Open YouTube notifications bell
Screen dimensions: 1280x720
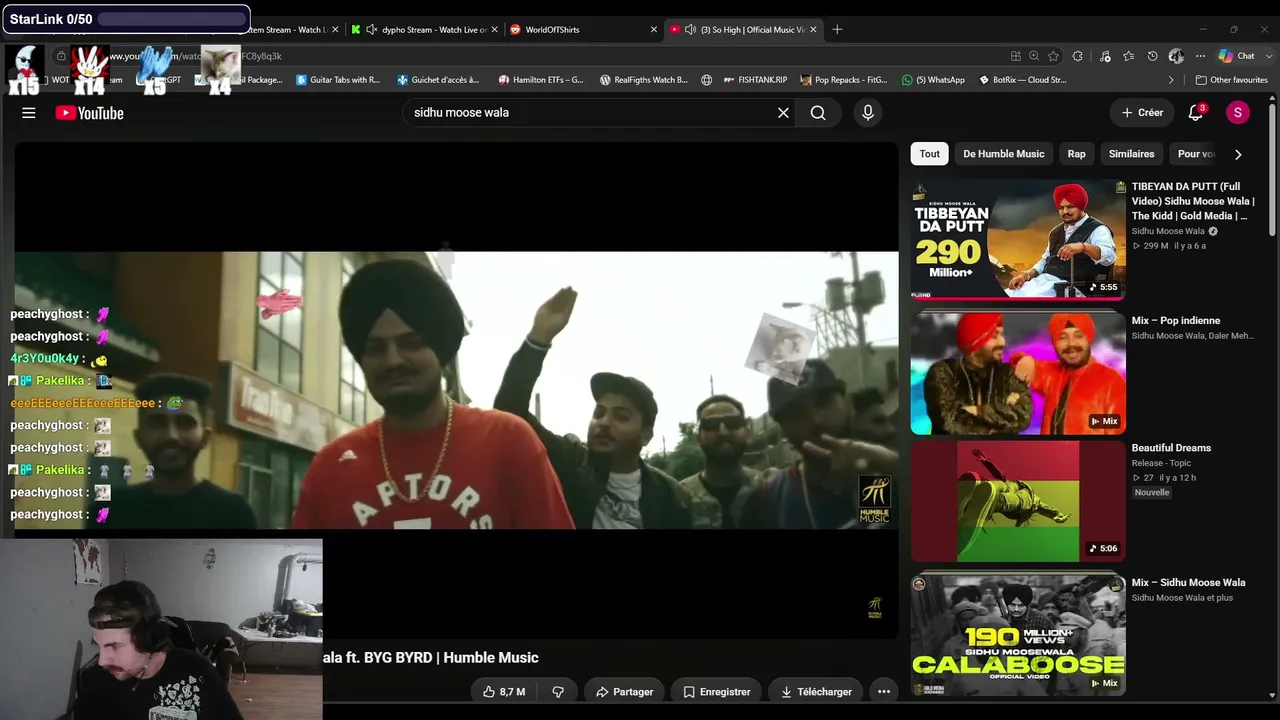pos(1195,113)
